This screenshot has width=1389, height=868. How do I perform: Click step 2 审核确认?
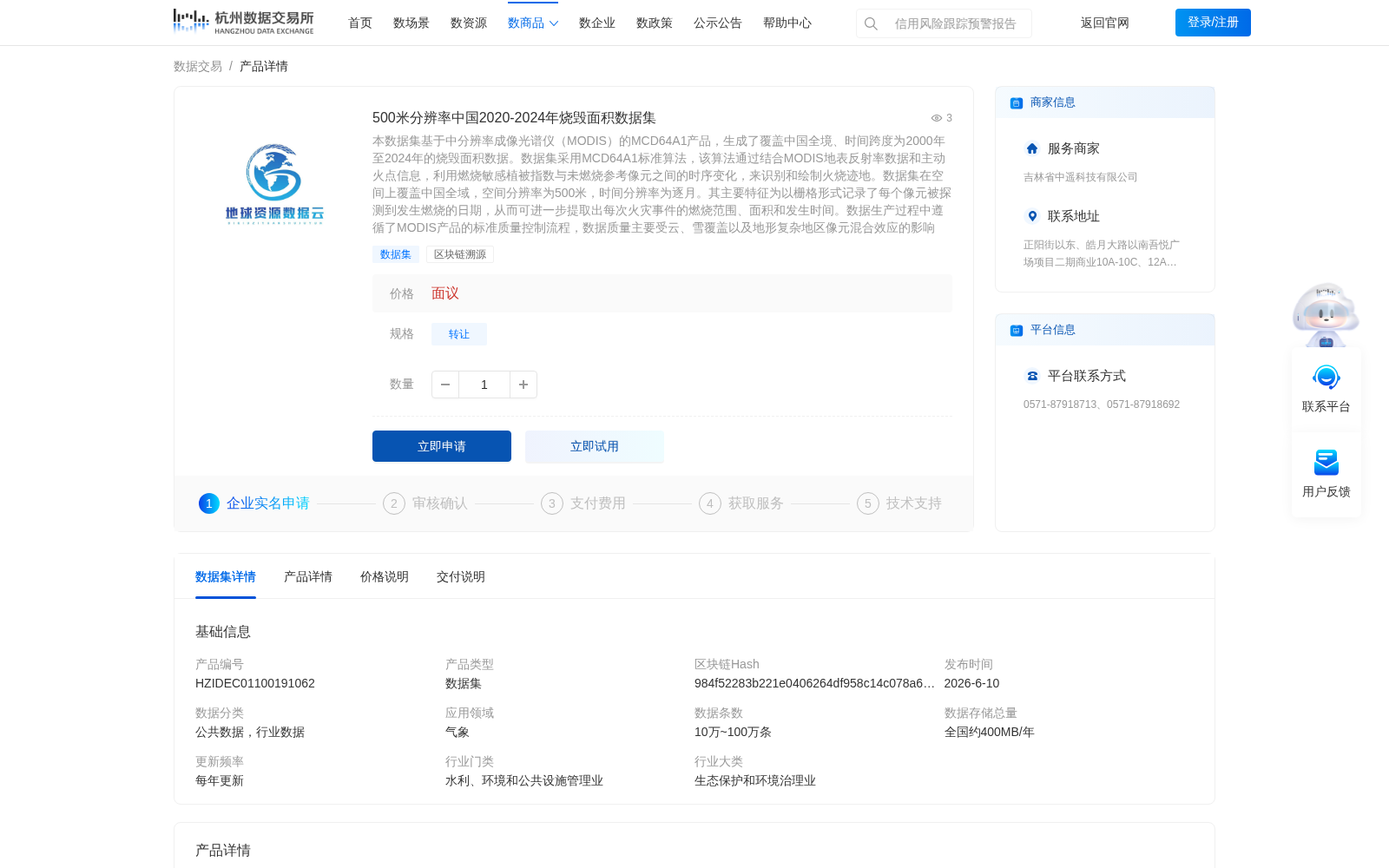425,503
